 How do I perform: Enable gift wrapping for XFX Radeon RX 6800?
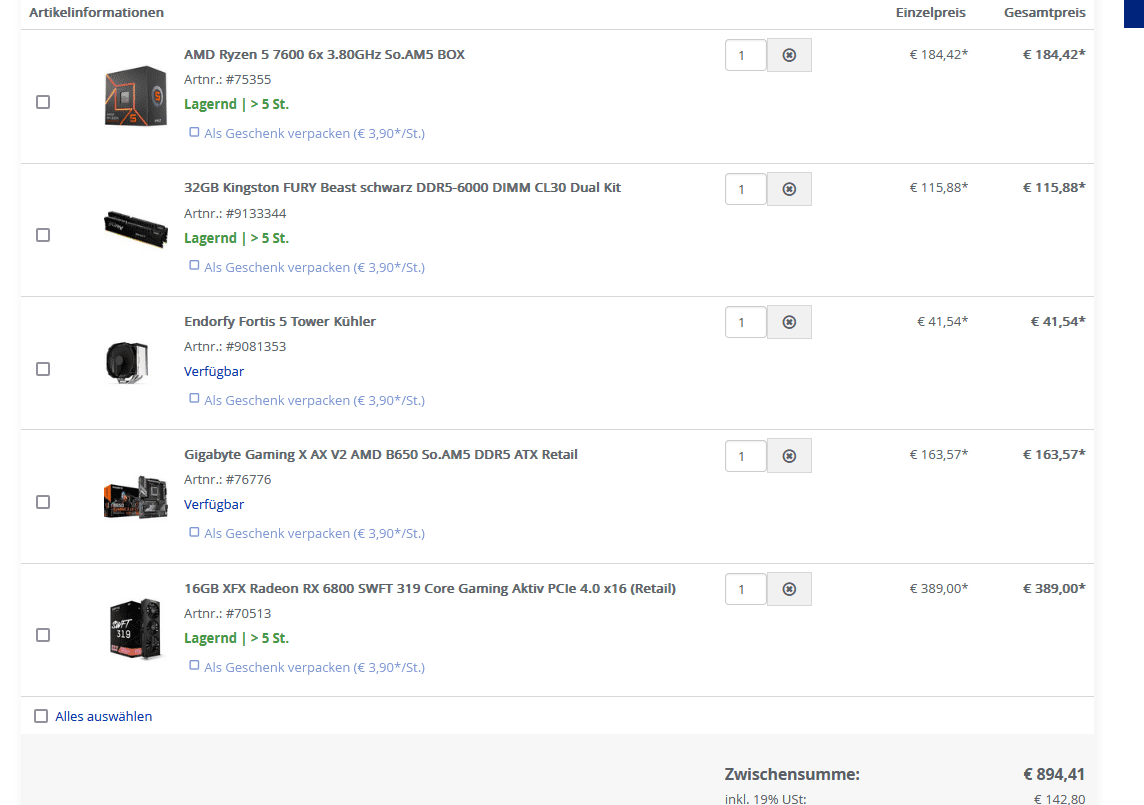click(x=194, y=666)
